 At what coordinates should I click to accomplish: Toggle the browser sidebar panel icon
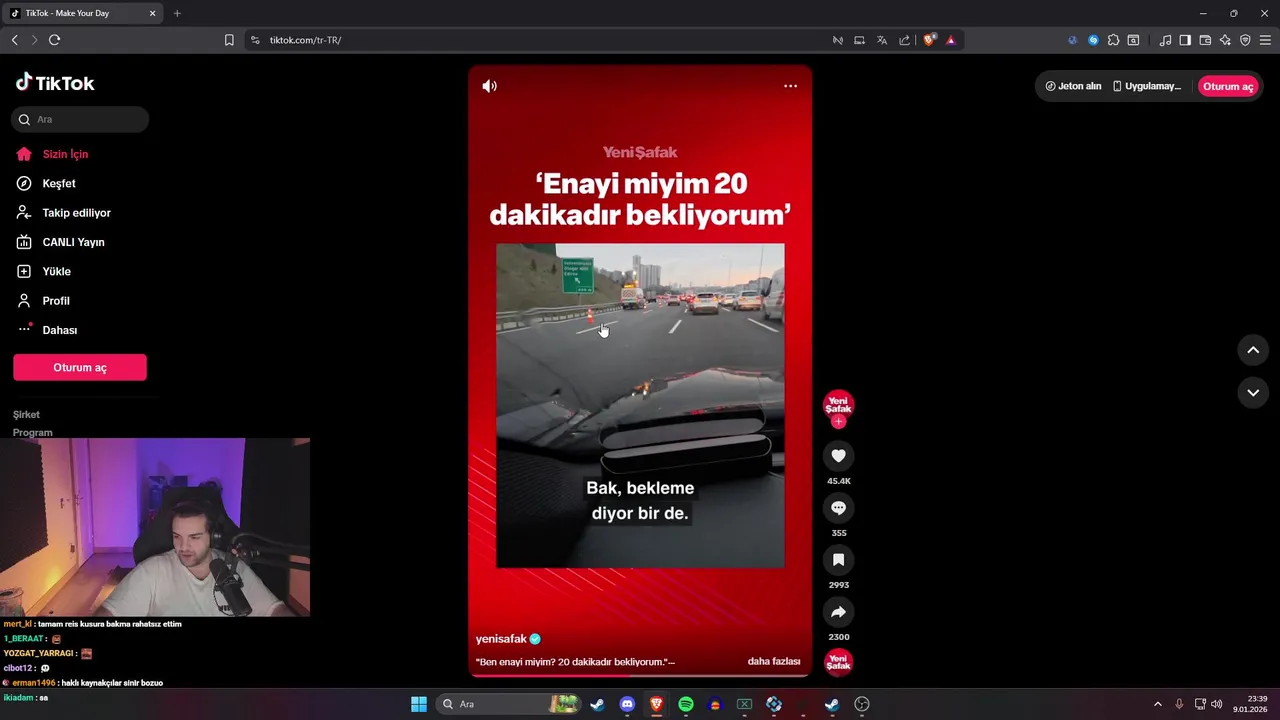click(x=1185, y=40)
